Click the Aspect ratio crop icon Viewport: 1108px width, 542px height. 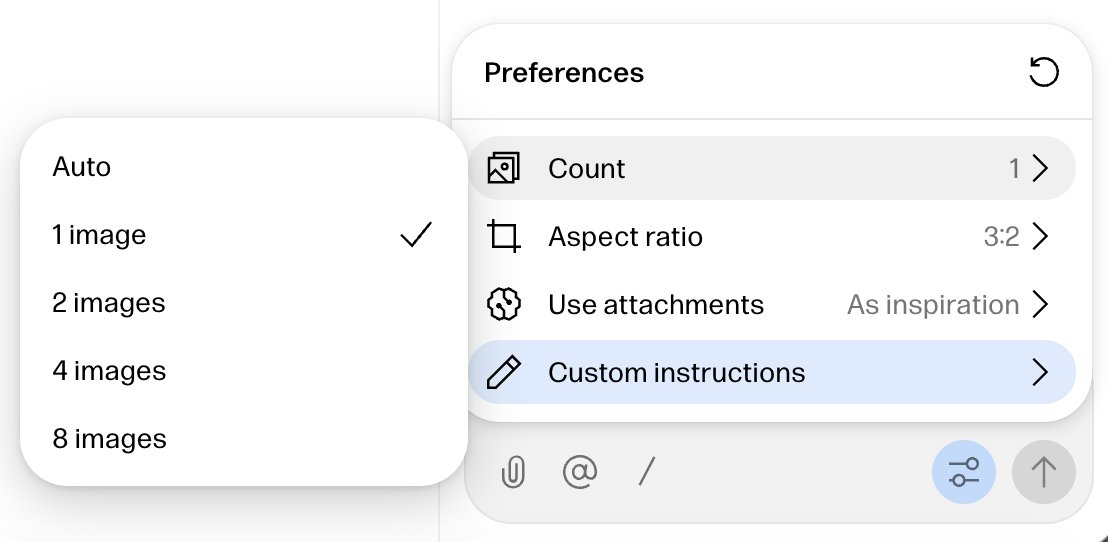pos(504,236)
